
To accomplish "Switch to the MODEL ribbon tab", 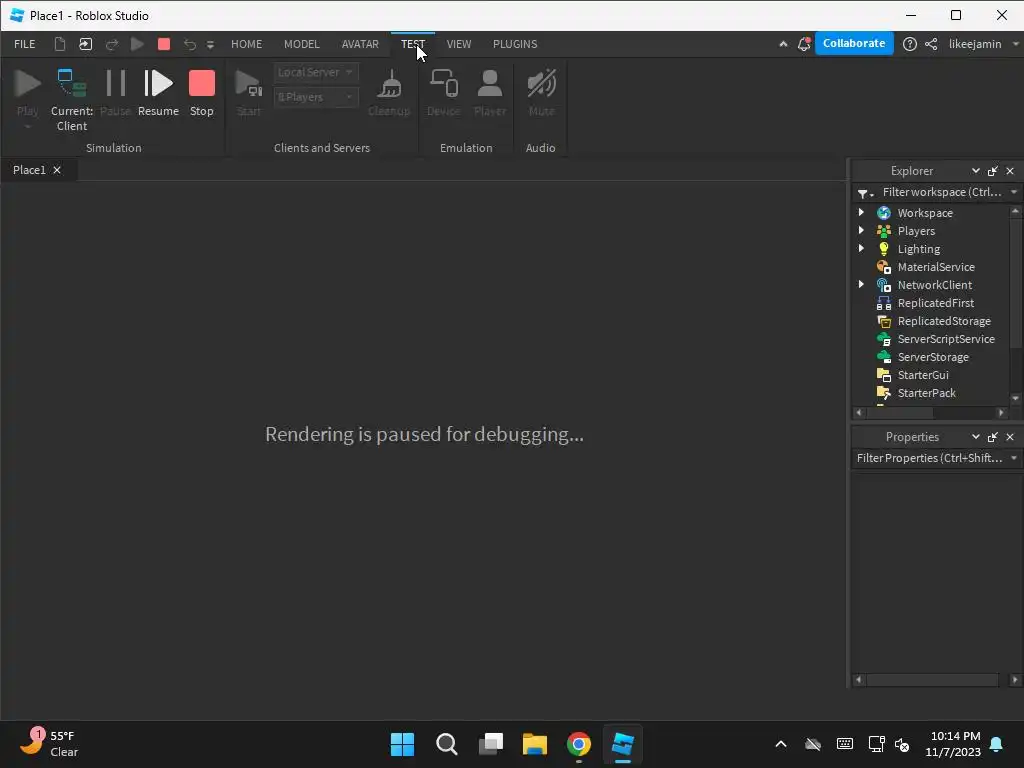I will coord(302,44).
